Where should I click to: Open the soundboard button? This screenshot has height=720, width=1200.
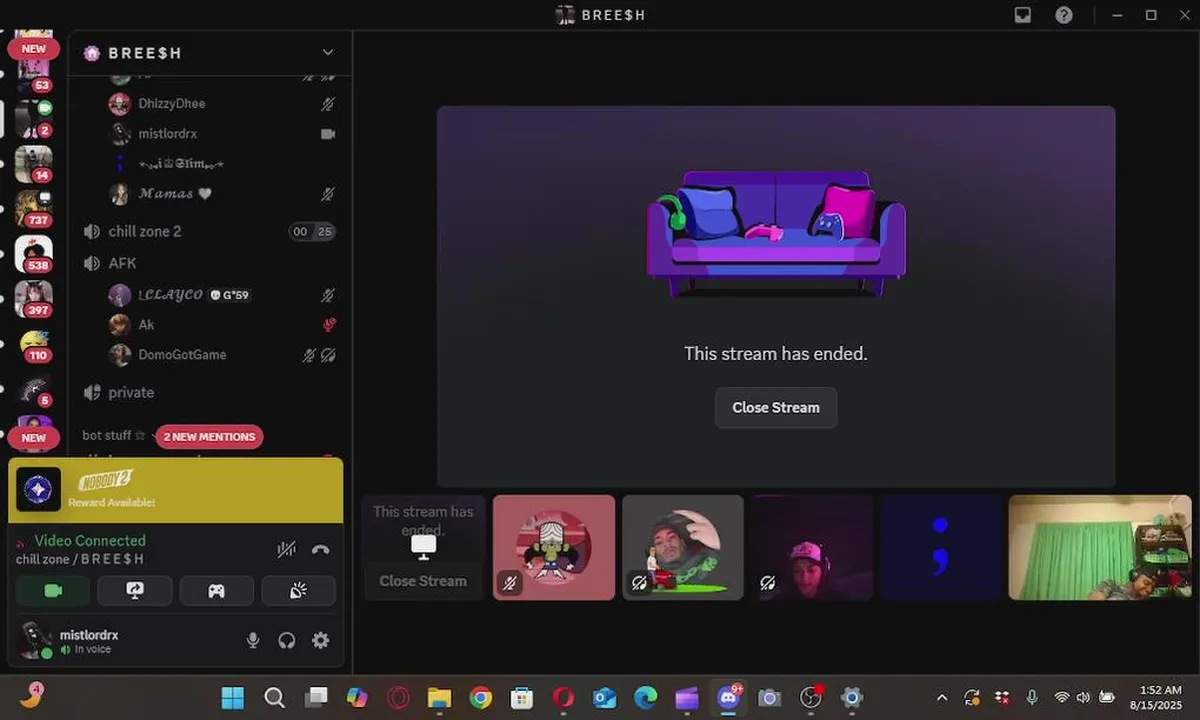298,591
